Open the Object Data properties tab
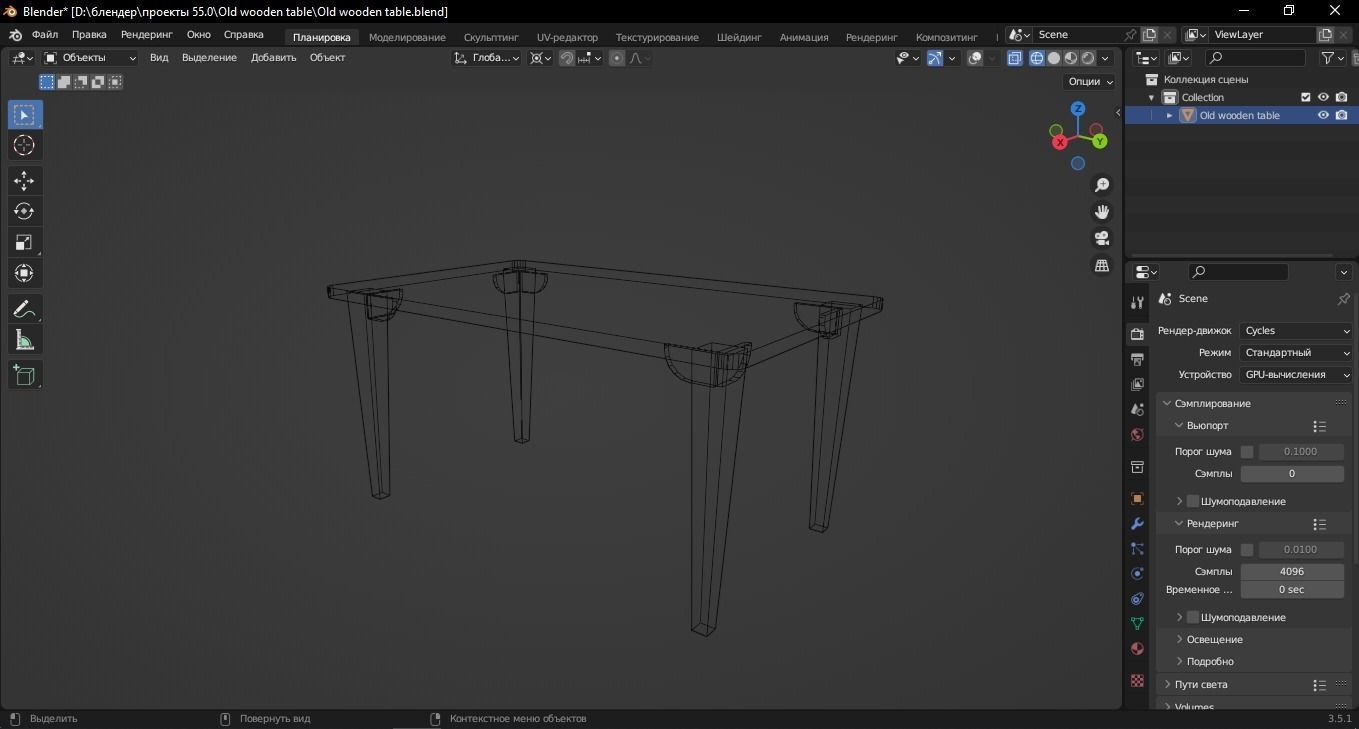Viewport: 1359px width, 729px height. click(1137, 623)
